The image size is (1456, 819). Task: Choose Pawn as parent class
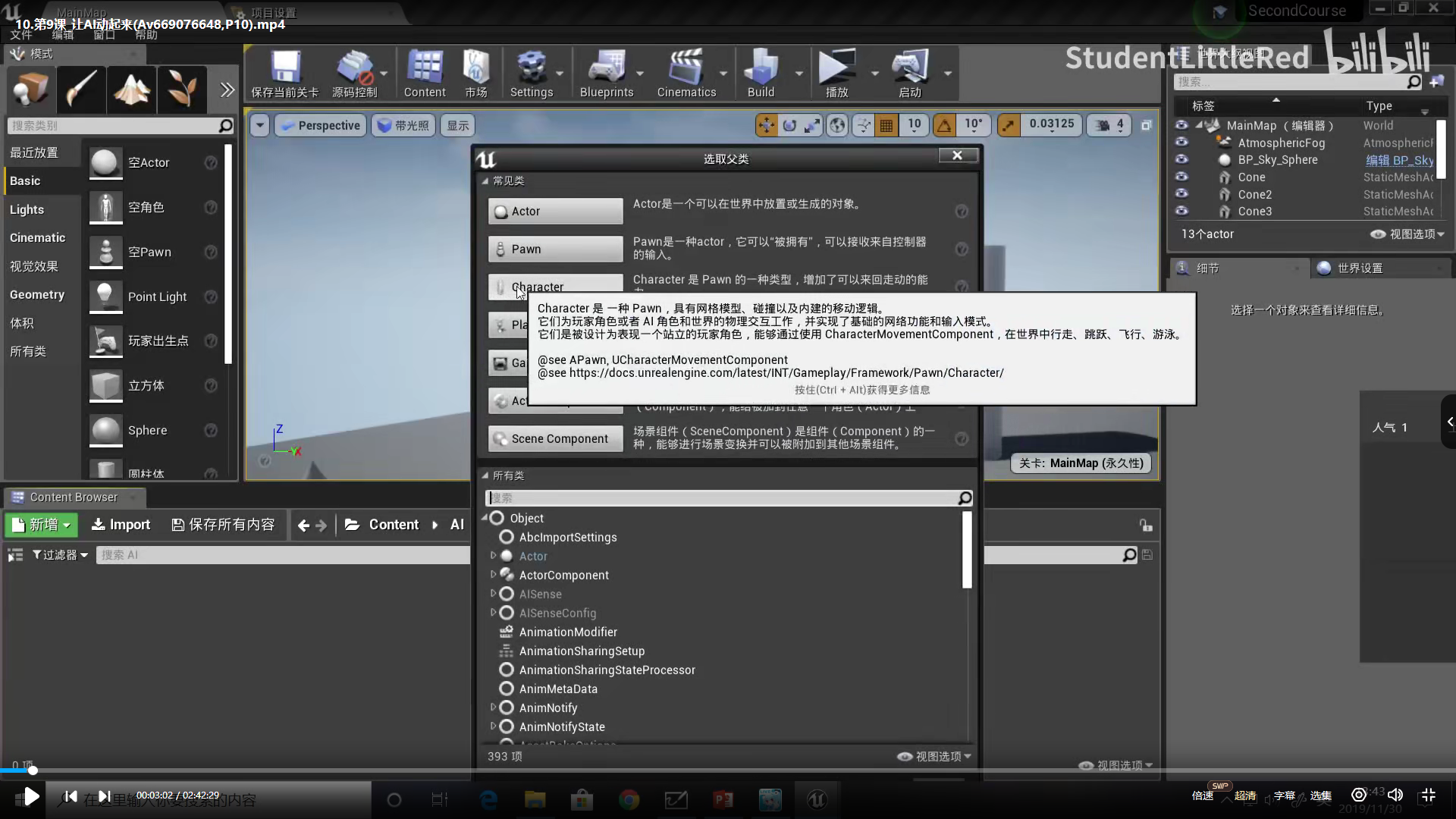click(555, 249)
